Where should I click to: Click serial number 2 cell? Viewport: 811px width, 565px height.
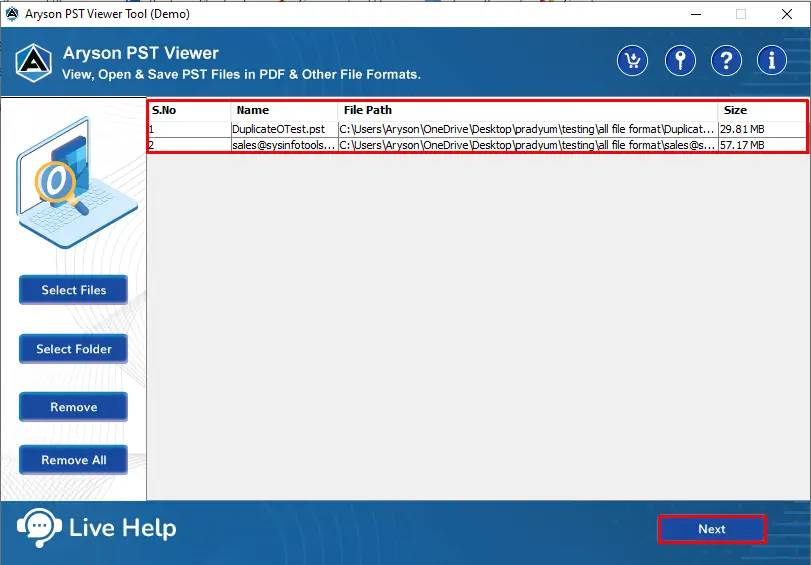click(189, 145)
